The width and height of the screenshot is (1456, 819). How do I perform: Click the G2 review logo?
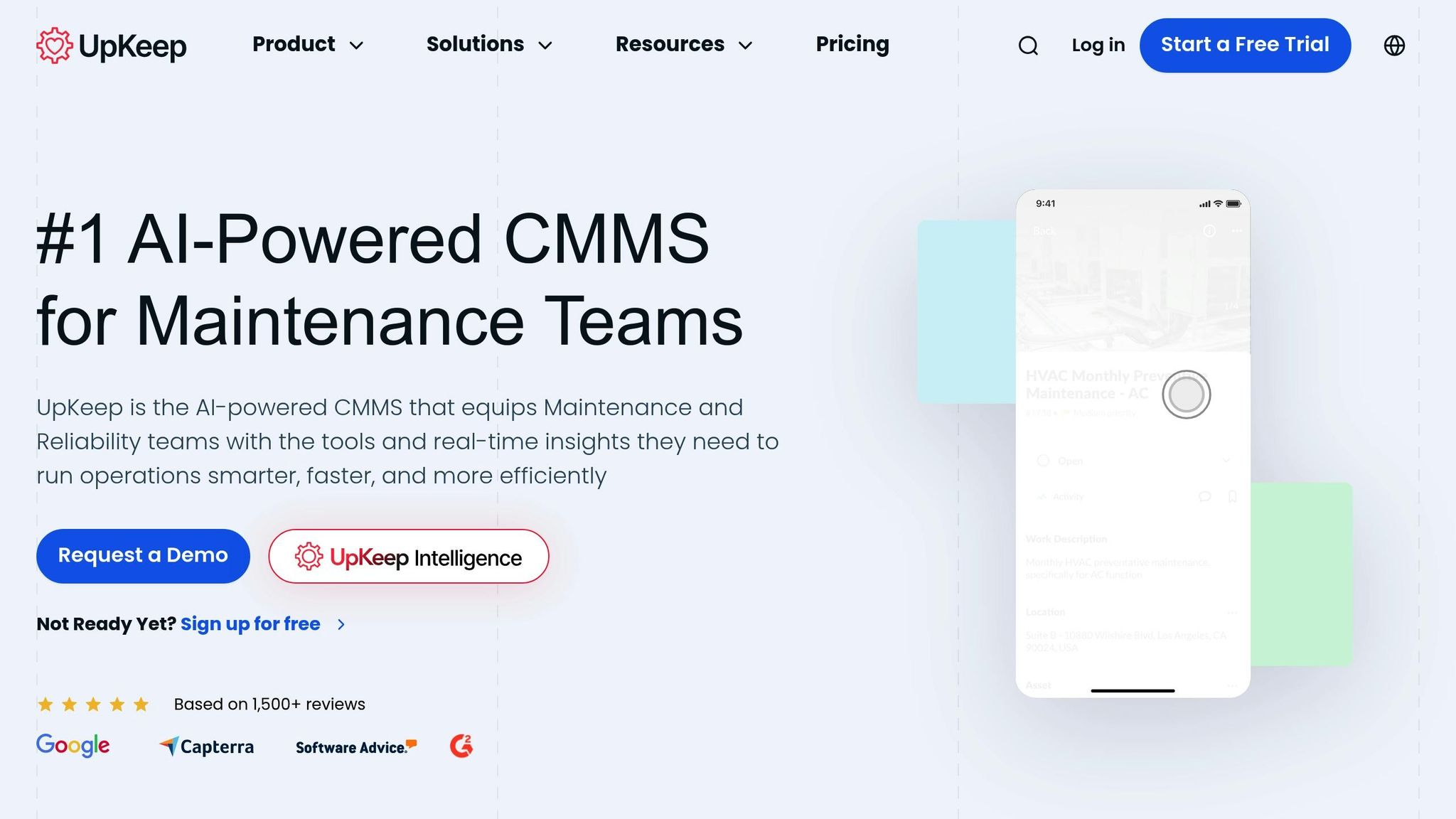(x=461, y=746)
